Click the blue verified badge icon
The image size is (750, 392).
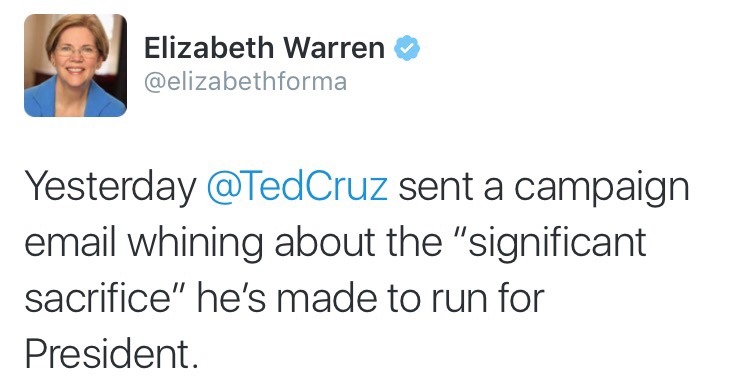pyautogui.click(x=407, y=48)
